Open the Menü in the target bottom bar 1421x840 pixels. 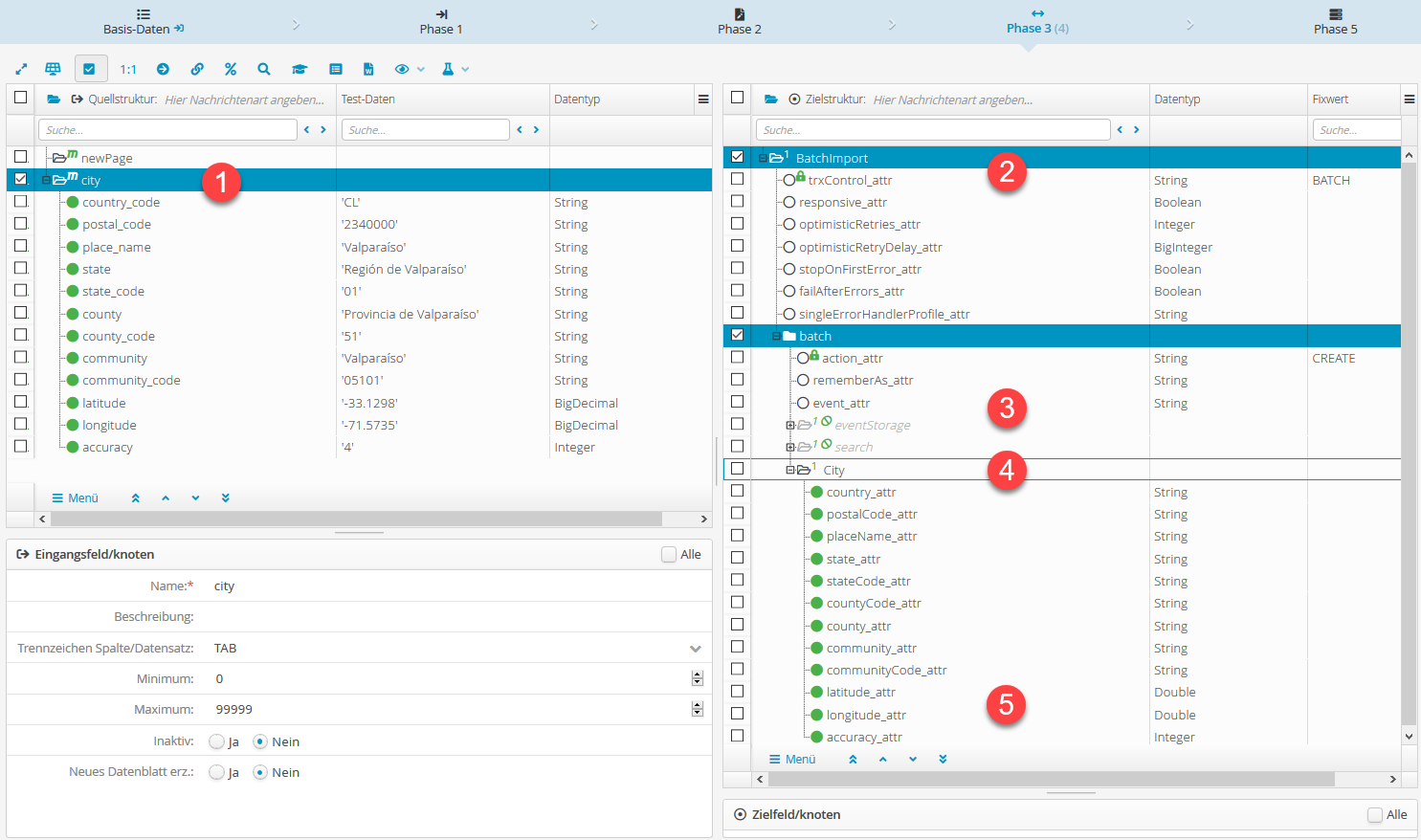[x=792, y=759]
